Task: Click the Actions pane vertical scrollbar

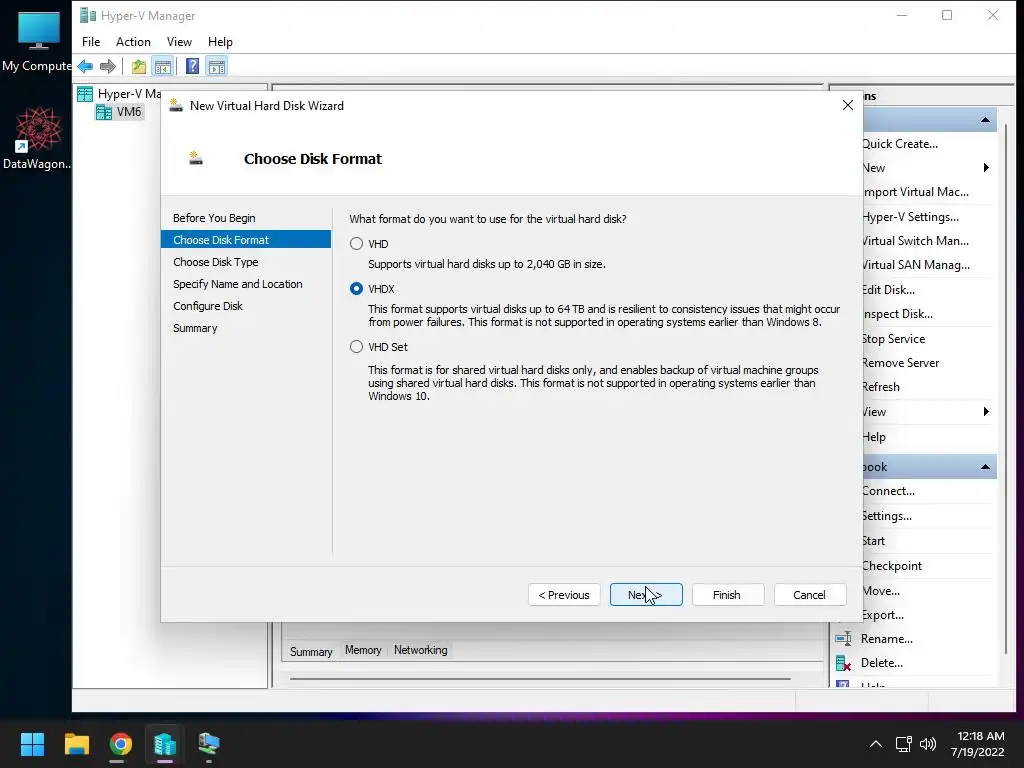Action: 1006,389
